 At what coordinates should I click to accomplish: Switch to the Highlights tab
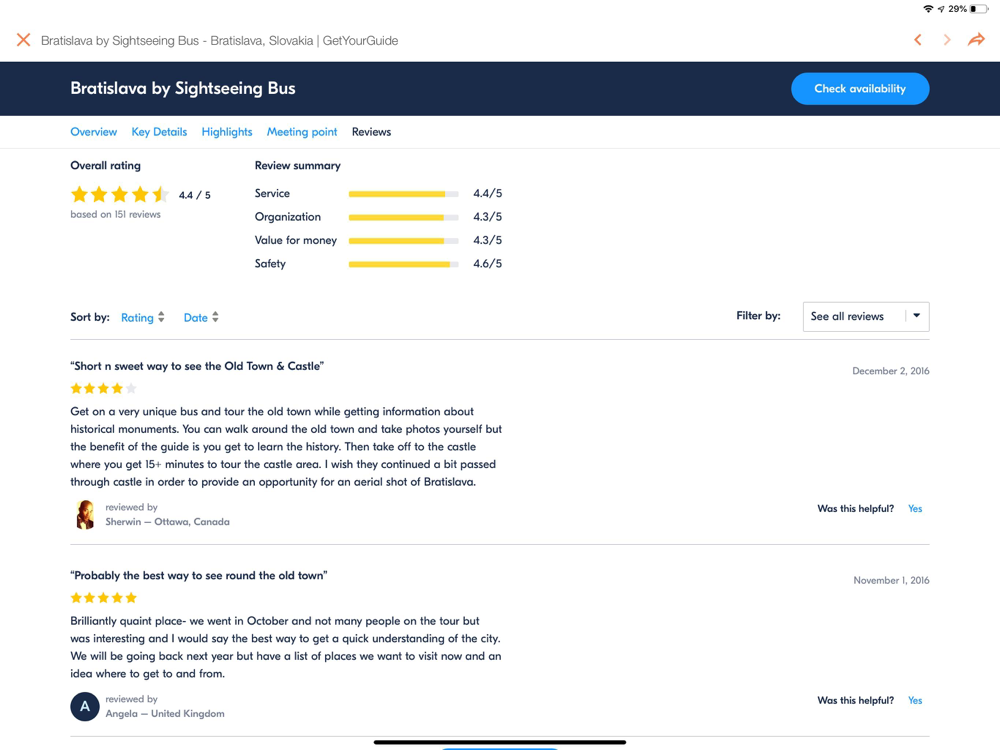click(x=227, y=132)
